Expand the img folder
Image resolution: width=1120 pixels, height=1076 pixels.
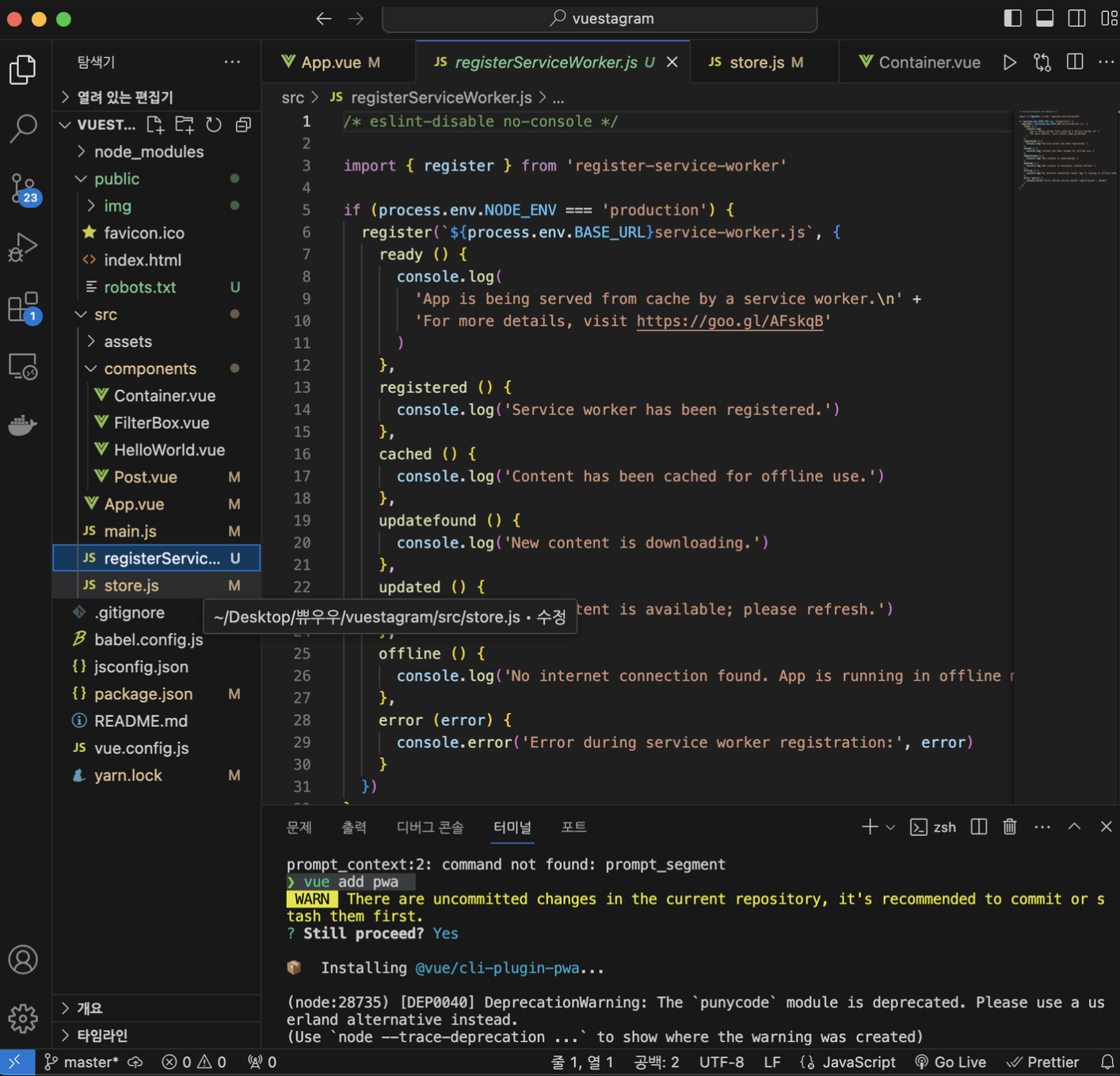(117, 205)
